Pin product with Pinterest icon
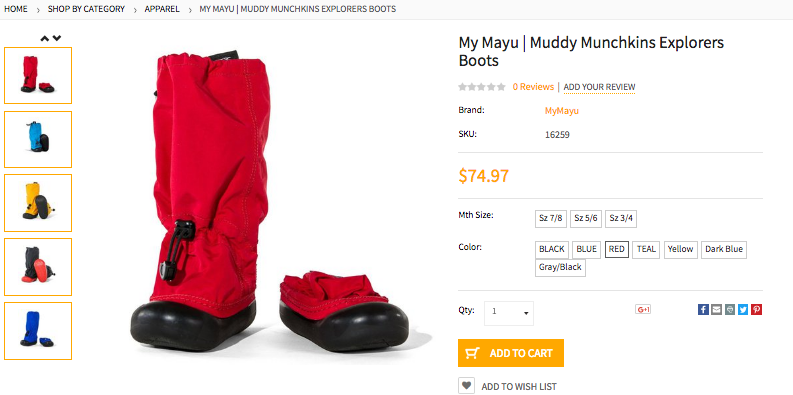The image size is (793, 395). click(x=756, y=310)
